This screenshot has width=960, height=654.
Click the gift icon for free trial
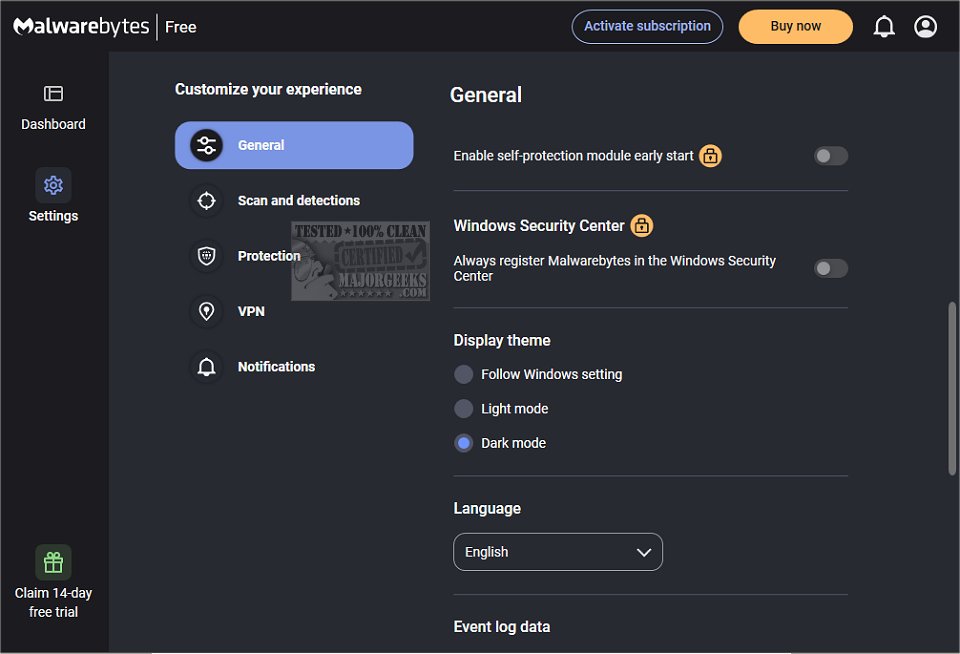53,562
